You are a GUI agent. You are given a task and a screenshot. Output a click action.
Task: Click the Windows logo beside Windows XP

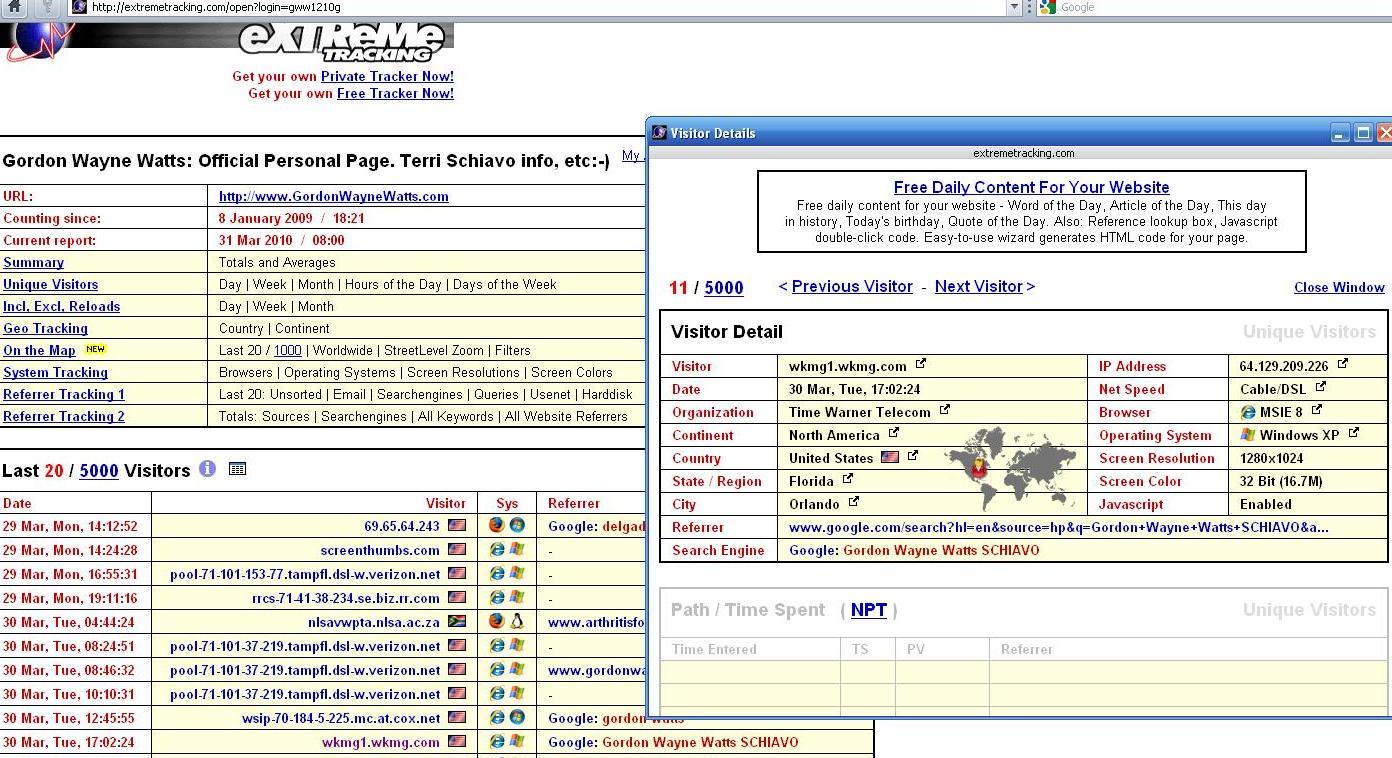1248,435
